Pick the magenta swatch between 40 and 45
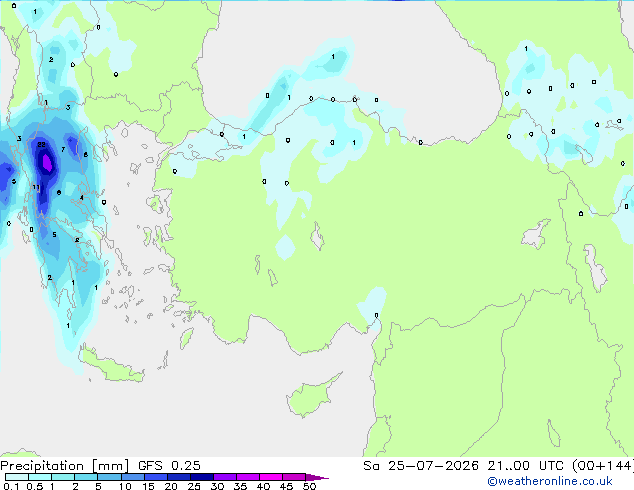The width and height of the screenshot is (634, 490). (x=271, y=477)
